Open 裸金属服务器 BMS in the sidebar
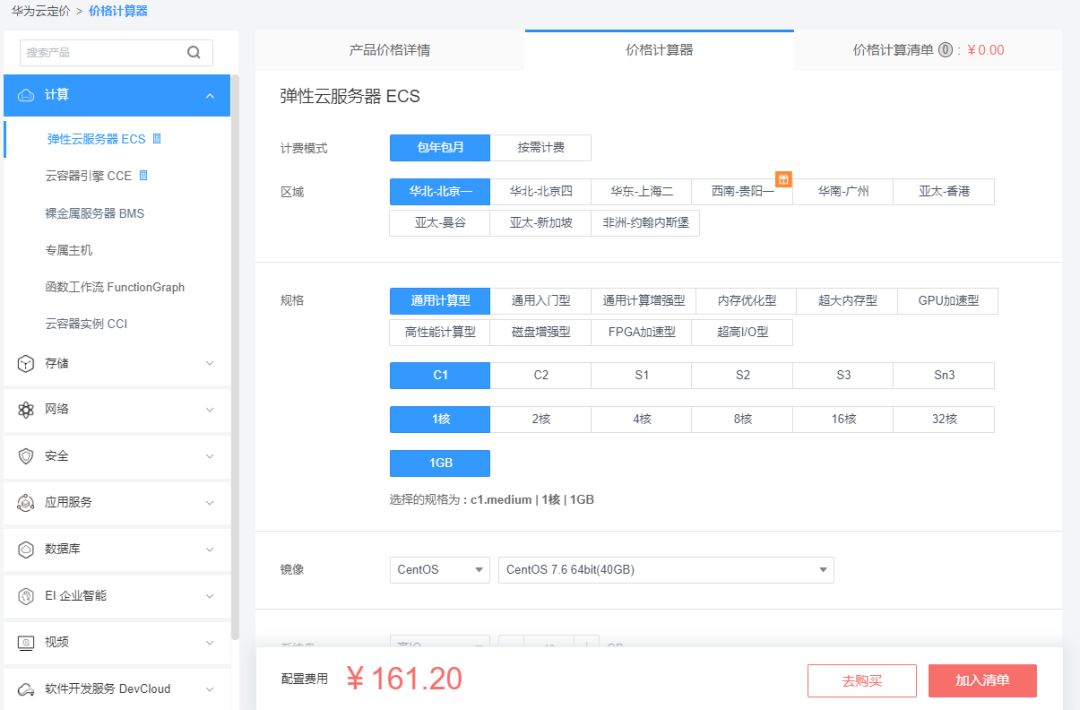 [x=94, y=213]
